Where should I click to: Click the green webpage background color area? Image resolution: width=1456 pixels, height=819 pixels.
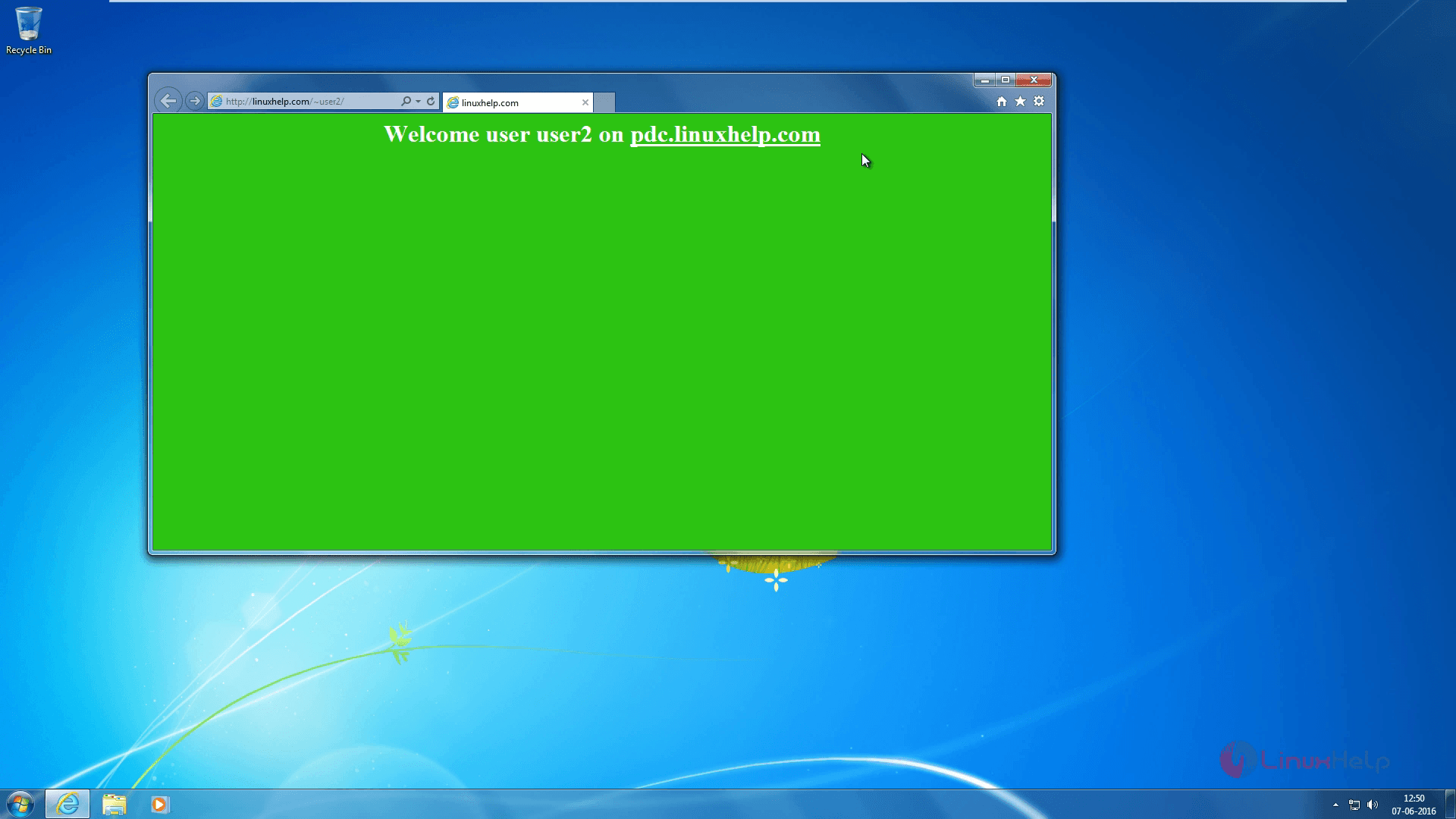pyautogui.click(x=602, y=350)
